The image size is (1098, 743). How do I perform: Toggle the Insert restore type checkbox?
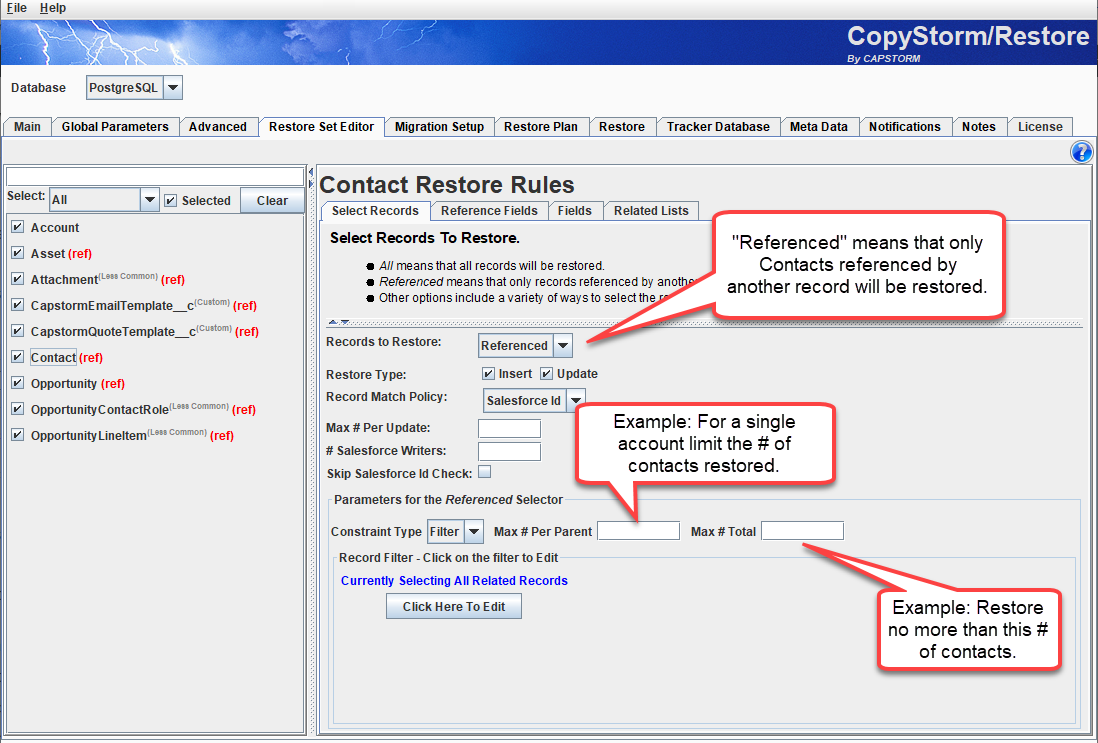pyautogui.click(x=488, y=373)
